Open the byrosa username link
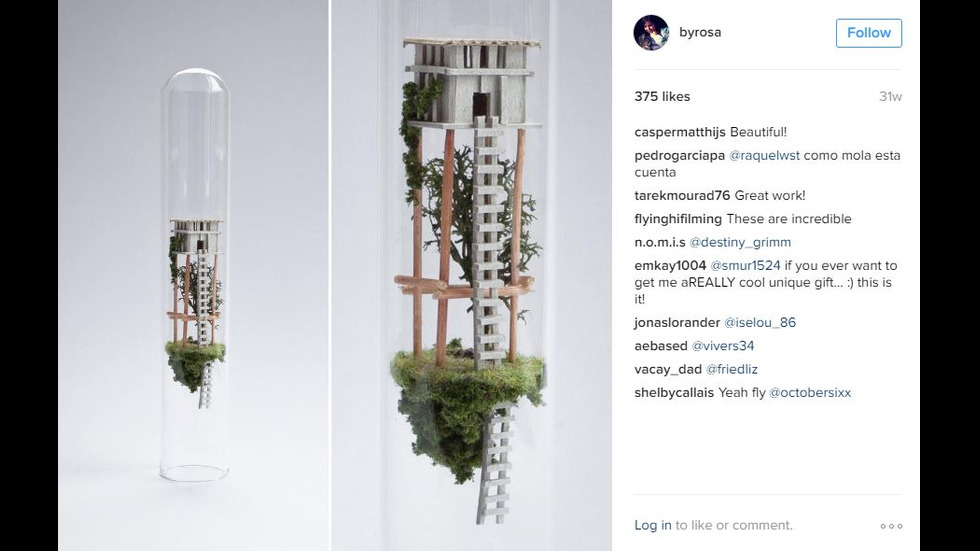980x551 pixels. pyautogui.click(x=700, y=32)
